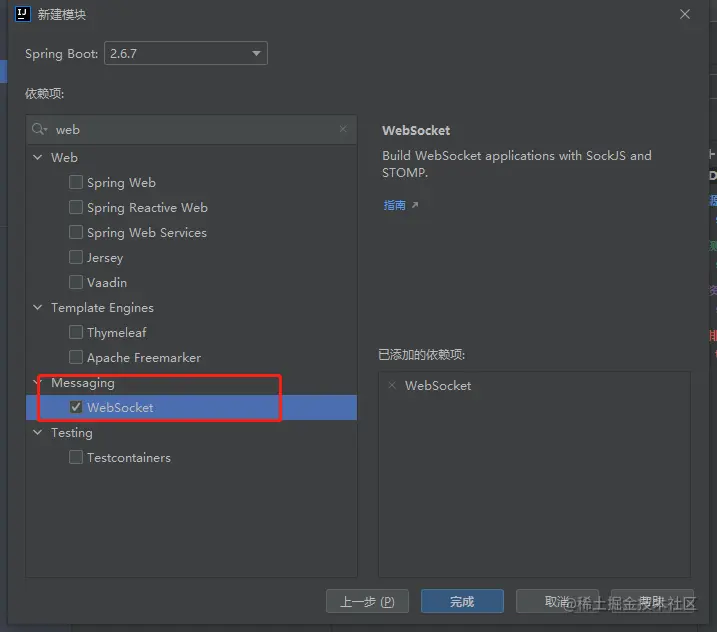This screenshot has width=717, height=632.
Task: Click the WebSocket description heading
Action: pyautogui.click(x=416, y=131)
